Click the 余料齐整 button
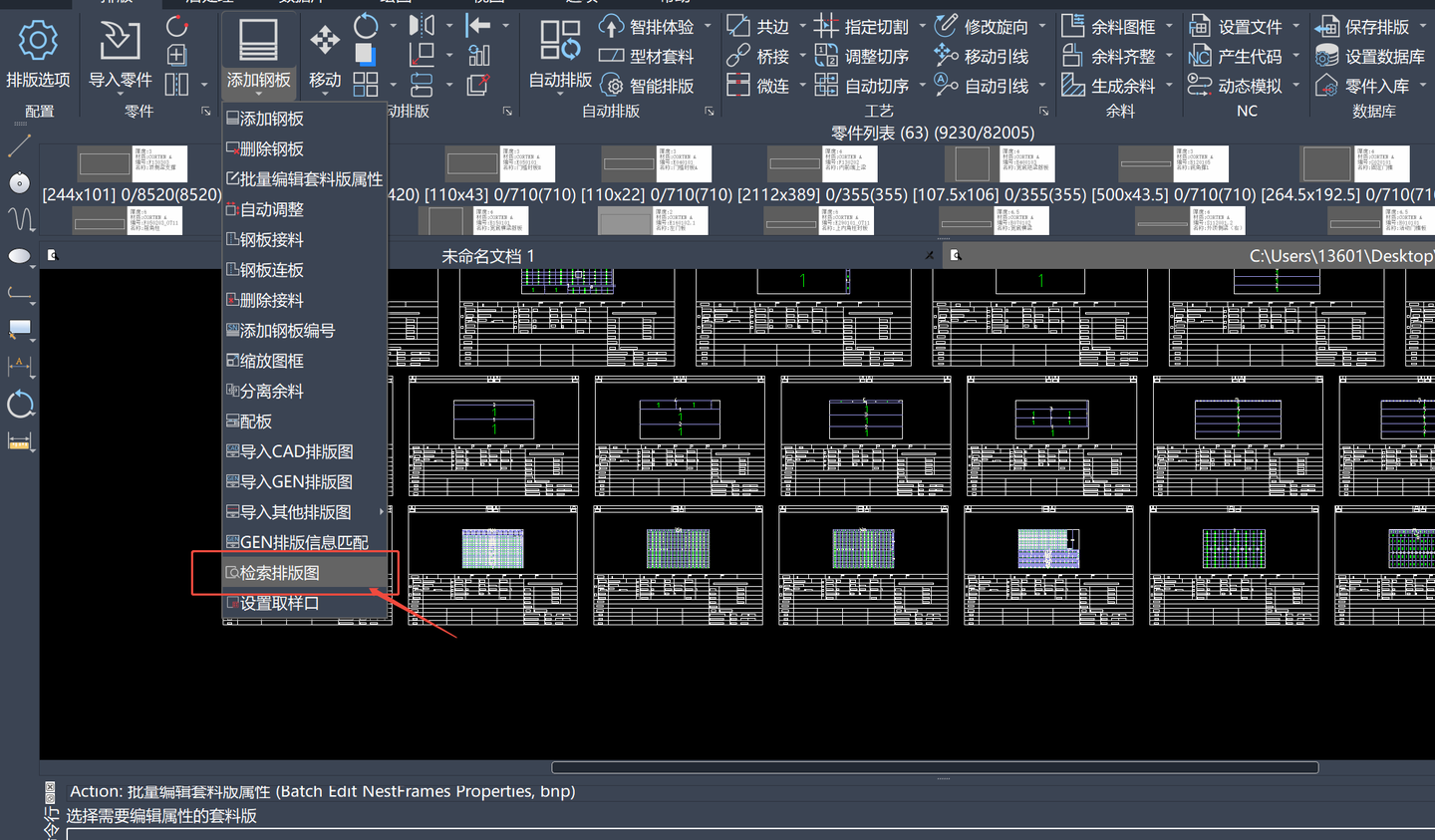 pos(1108,56)
